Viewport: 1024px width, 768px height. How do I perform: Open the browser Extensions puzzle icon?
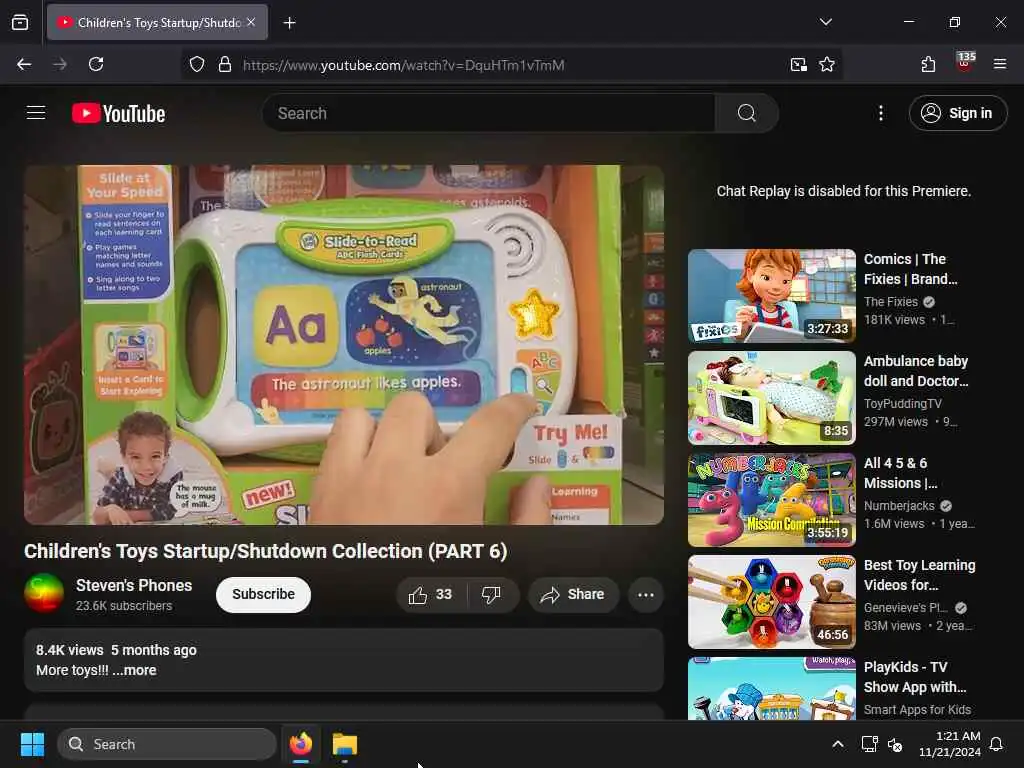928,64
